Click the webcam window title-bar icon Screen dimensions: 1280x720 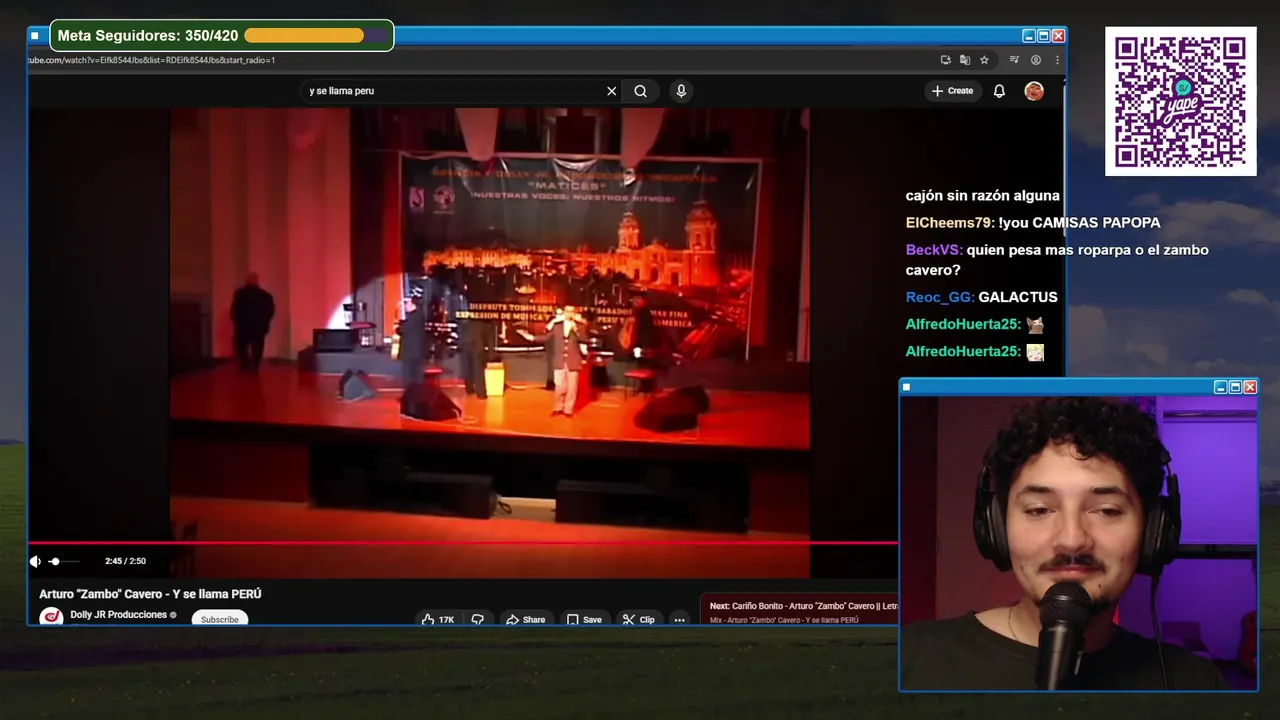(907, 387)
